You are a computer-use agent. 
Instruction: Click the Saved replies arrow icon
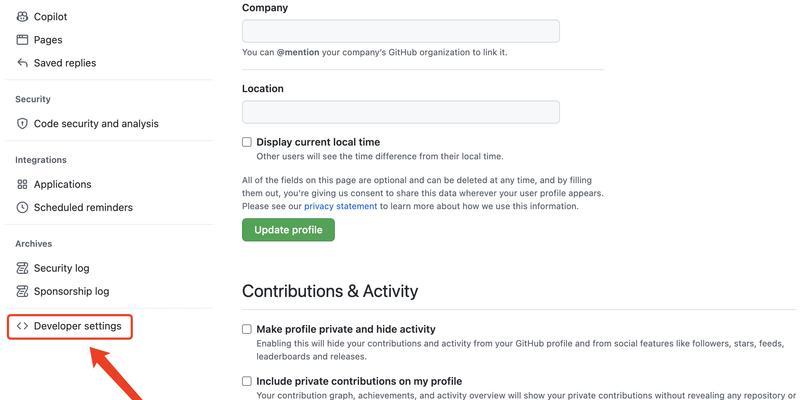(x=22, y=63)
